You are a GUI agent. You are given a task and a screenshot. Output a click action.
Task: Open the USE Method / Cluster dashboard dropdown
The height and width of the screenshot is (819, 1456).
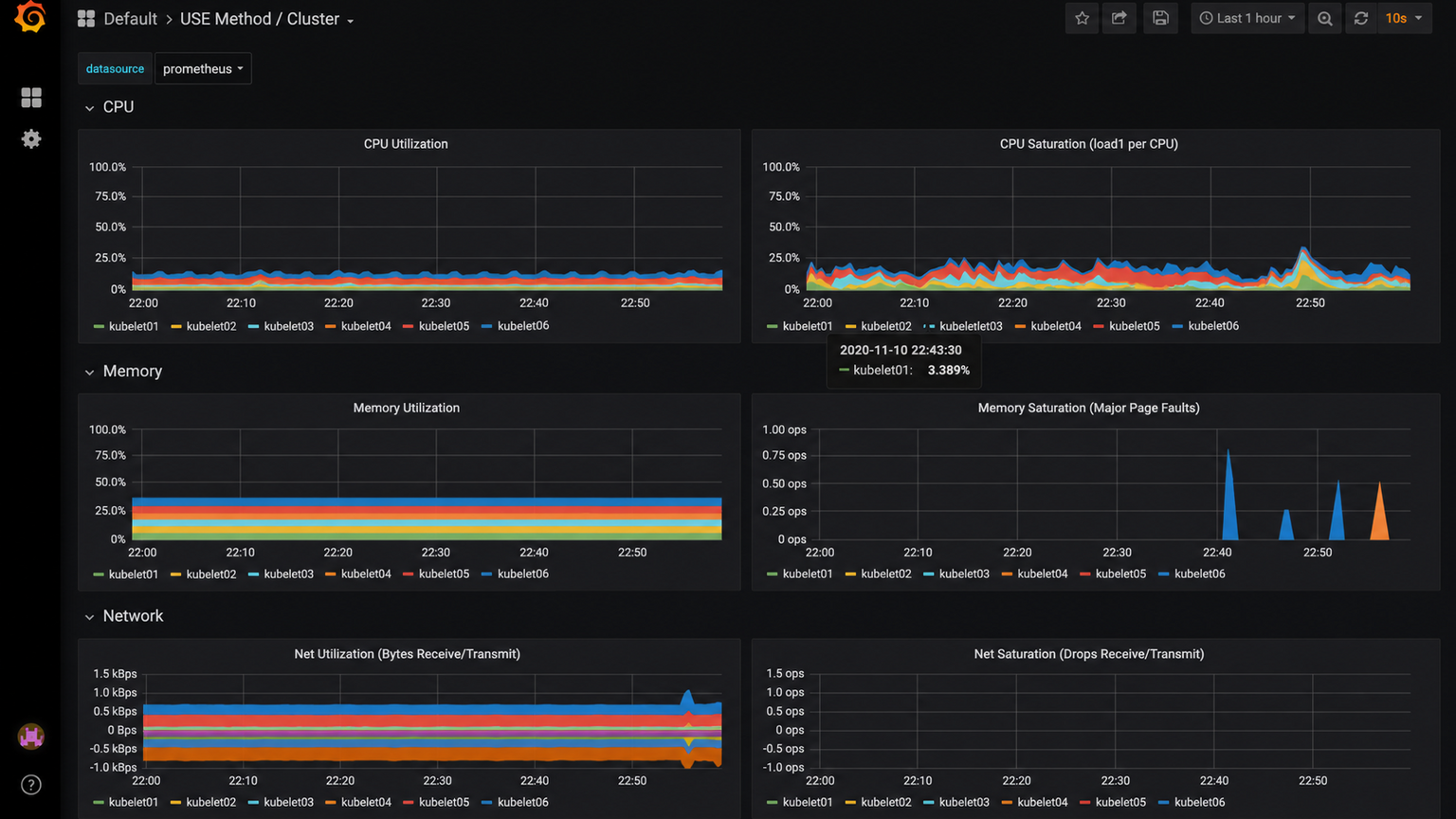point(266,19)
